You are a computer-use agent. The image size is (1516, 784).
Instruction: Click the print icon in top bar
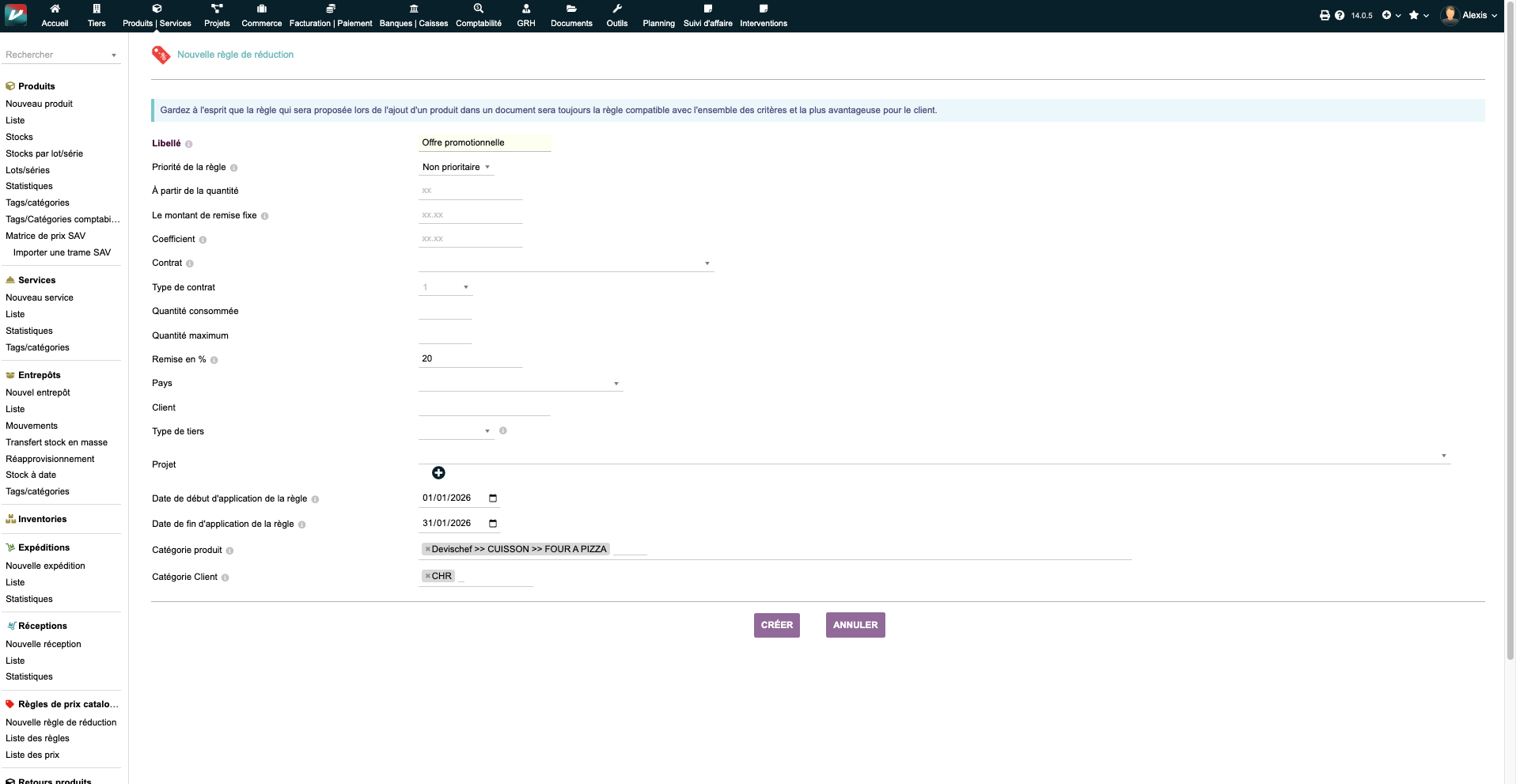pyautogui.click(x=1325, y=15)
